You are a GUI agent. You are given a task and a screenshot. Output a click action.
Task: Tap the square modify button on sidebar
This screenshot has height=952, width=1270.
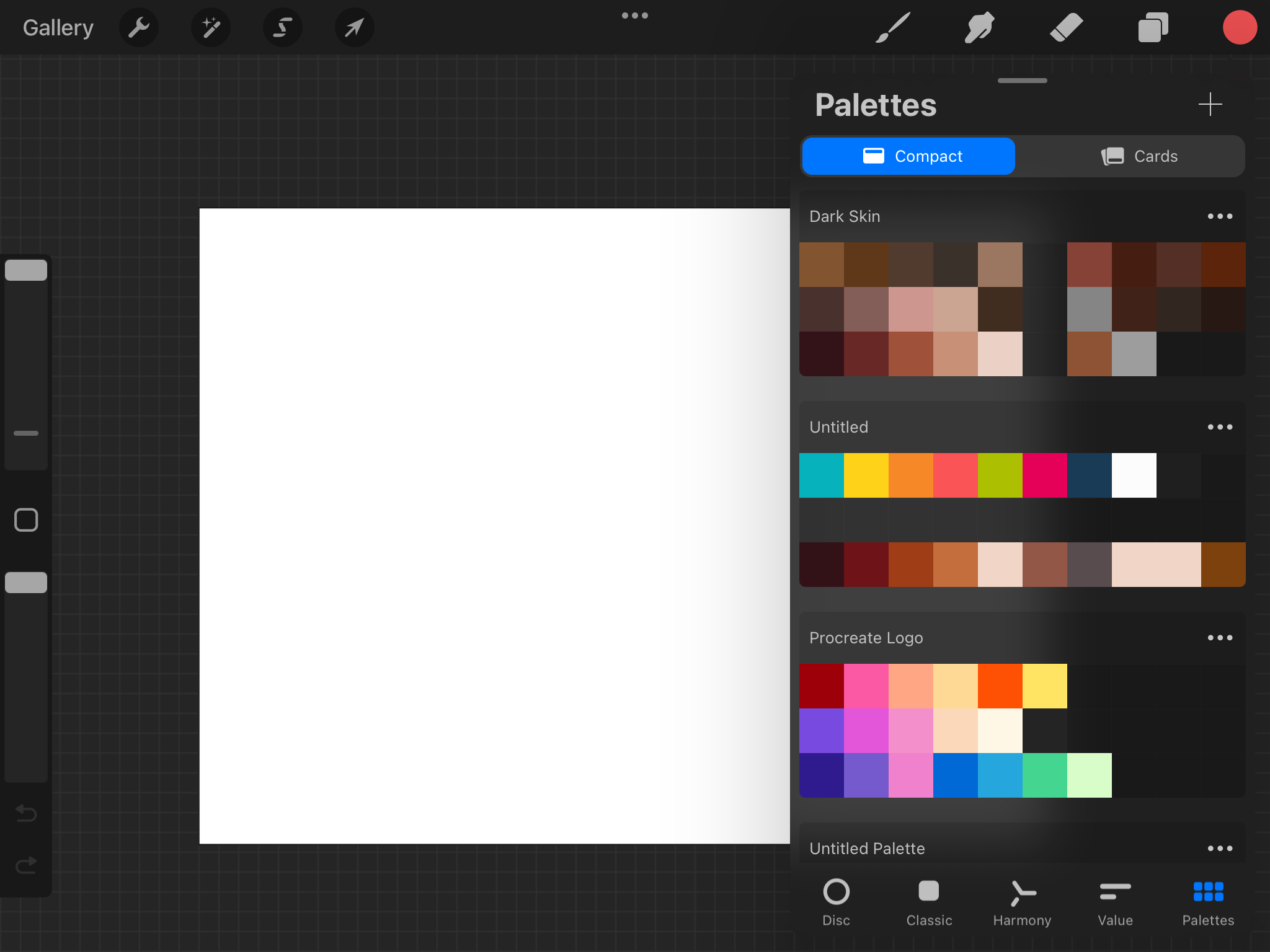pos(26,520)
